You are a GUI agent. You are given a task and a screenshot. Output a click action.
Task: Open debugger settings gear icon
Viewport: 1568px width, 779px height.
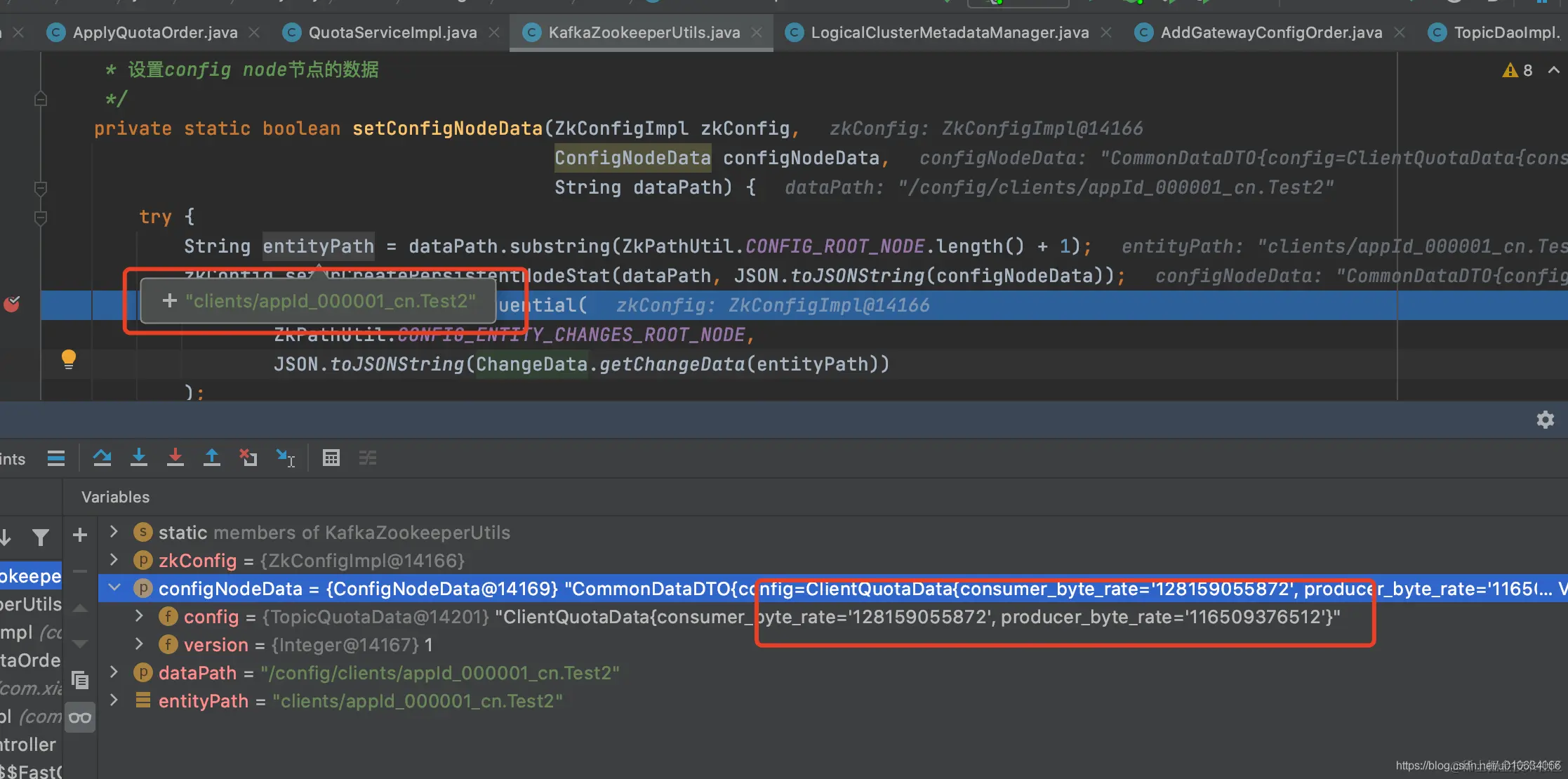pyautogui.click(x=1545, y=420)
